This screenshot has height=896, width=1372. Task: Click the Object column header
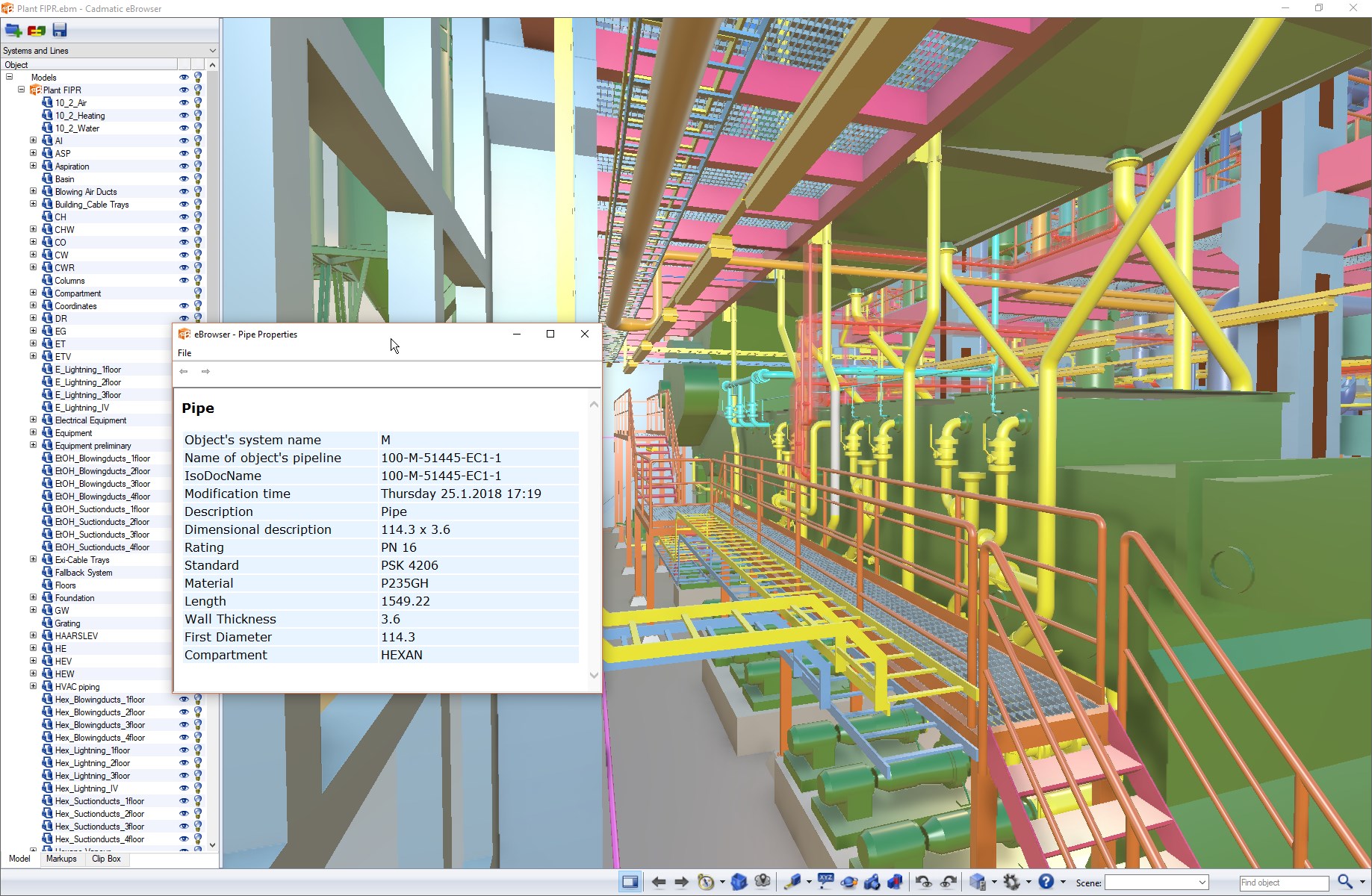89,65
